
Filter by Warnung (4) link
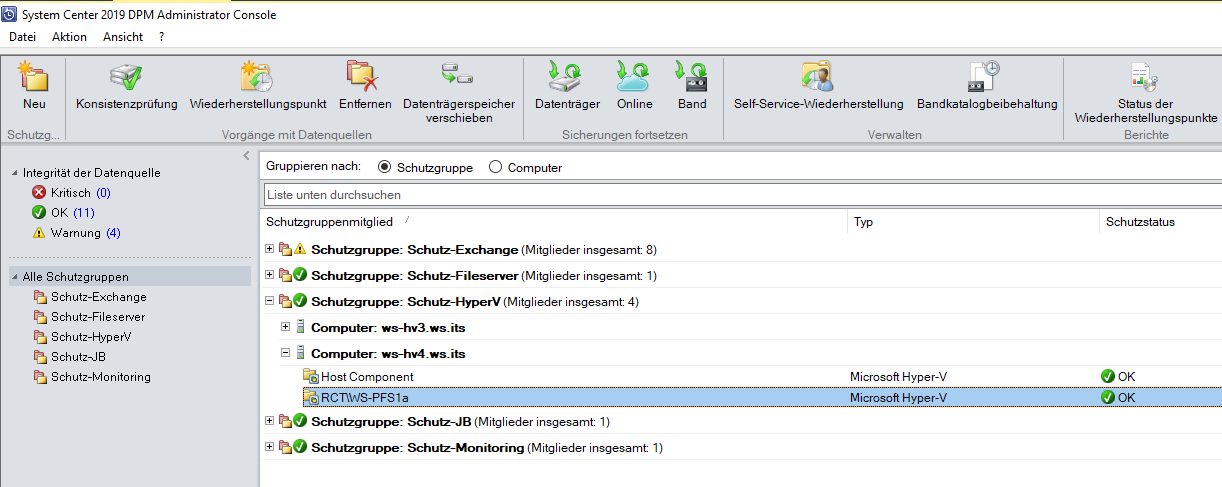coord(86,232)
